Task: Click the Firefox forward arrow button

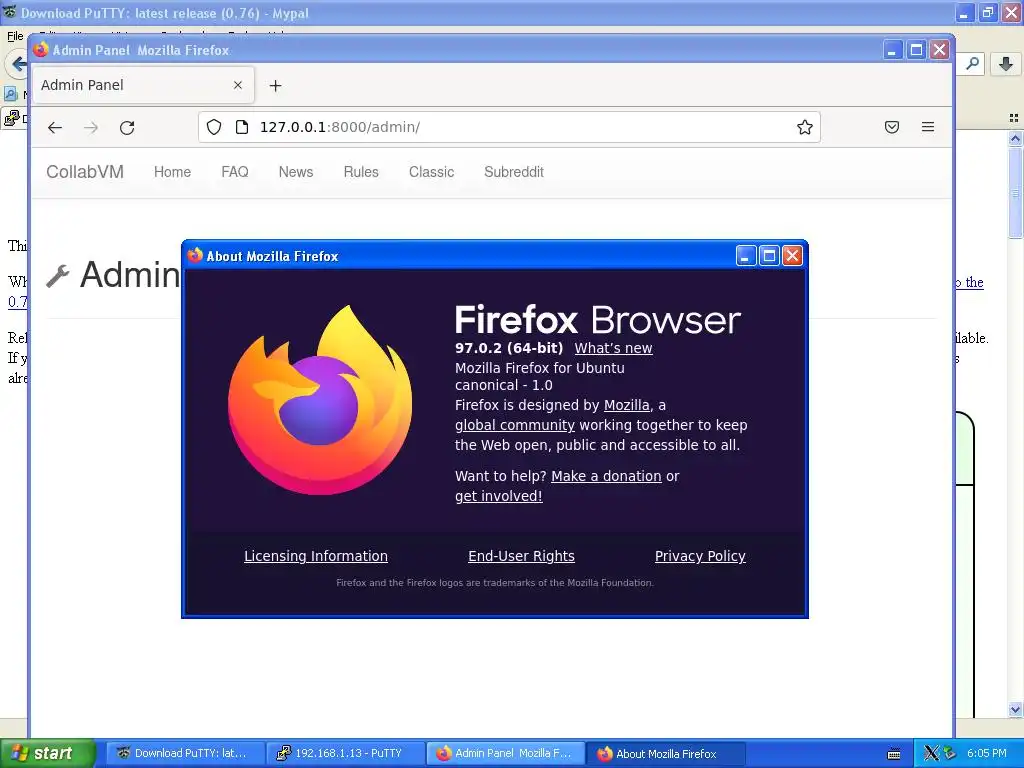Action: click(91, 127)
